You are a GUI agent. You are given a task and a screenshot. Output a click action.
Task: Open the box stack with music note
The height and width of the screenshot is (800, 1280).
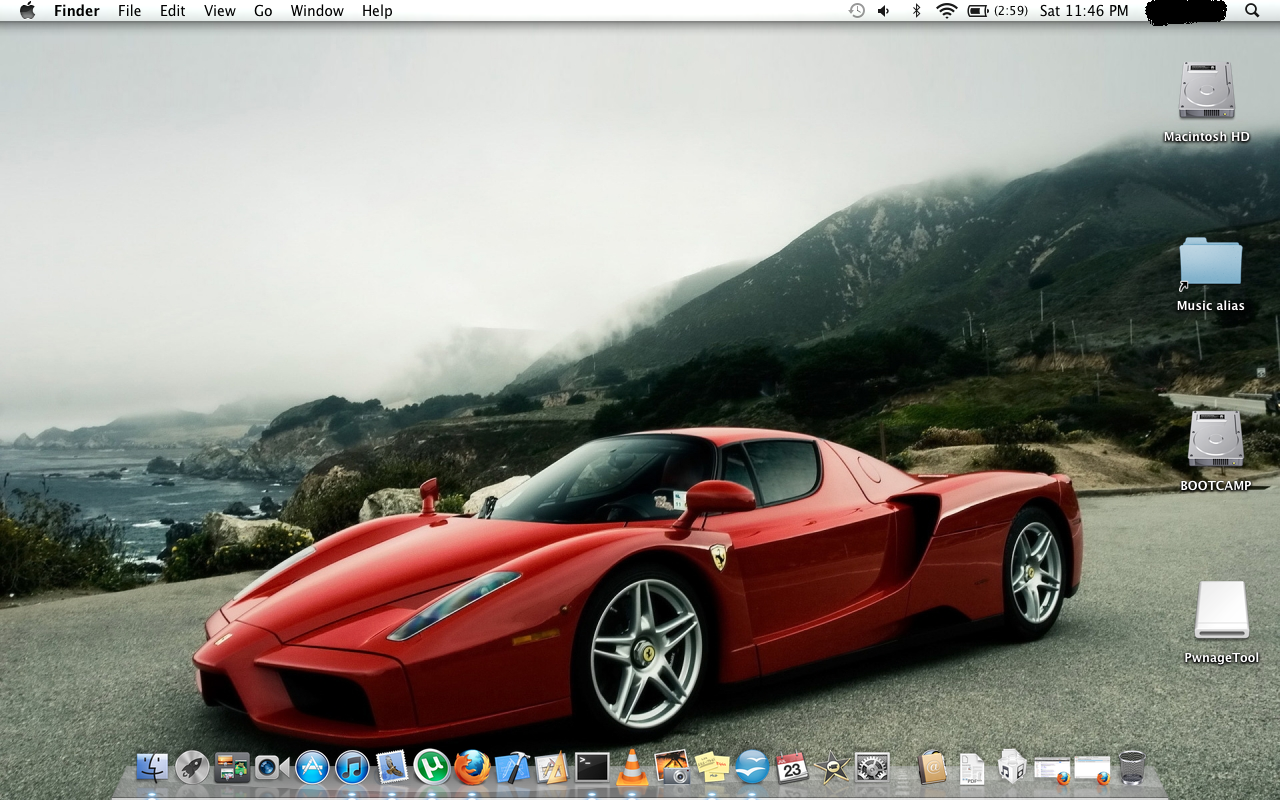point(1012,768)
